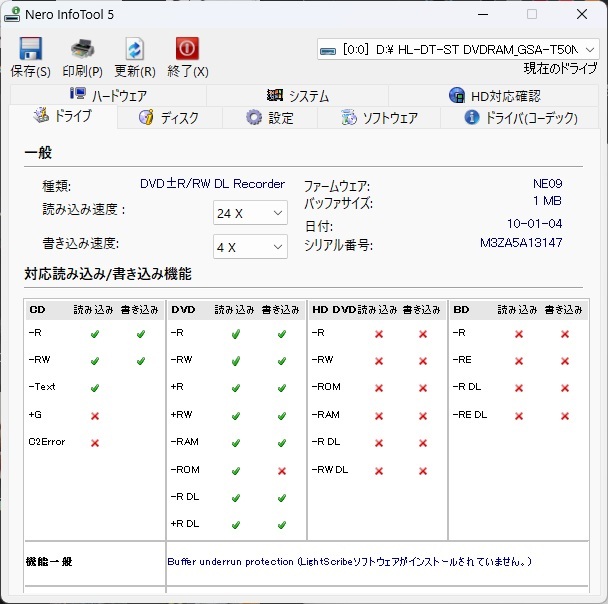Click the Nero InfoTool title bar icon
Image resolution: width=609 pixels, height=604 pixels.
(x=12, y=14)
